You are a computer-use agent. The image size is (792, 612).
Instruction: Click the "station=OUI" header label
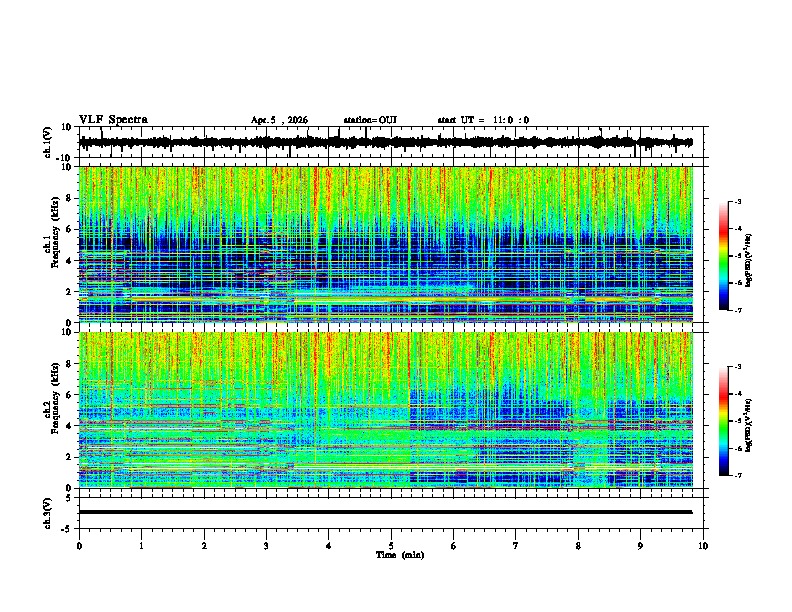[370, 120]
